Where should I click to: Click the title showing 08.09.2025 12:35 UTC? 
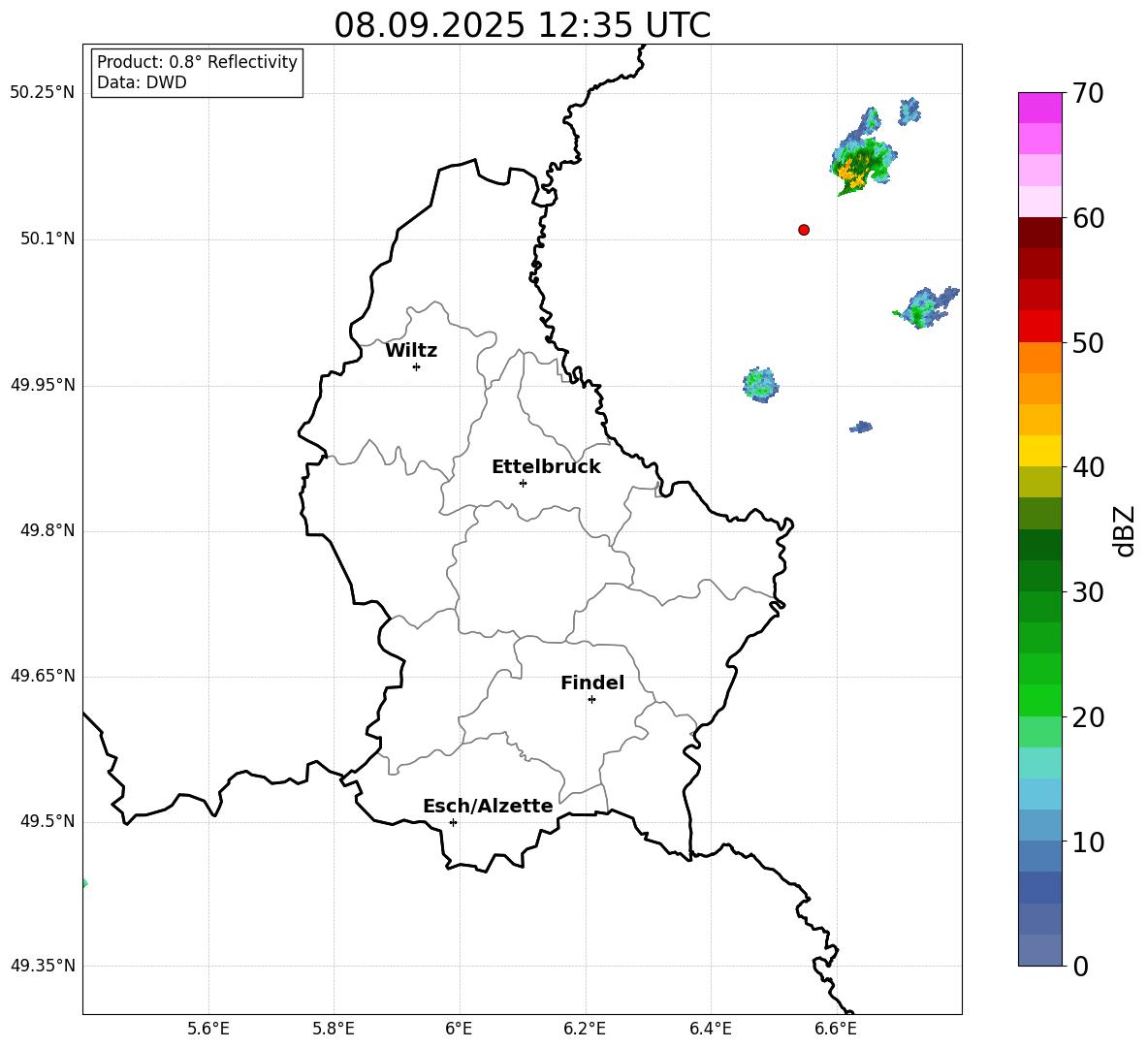522,25
